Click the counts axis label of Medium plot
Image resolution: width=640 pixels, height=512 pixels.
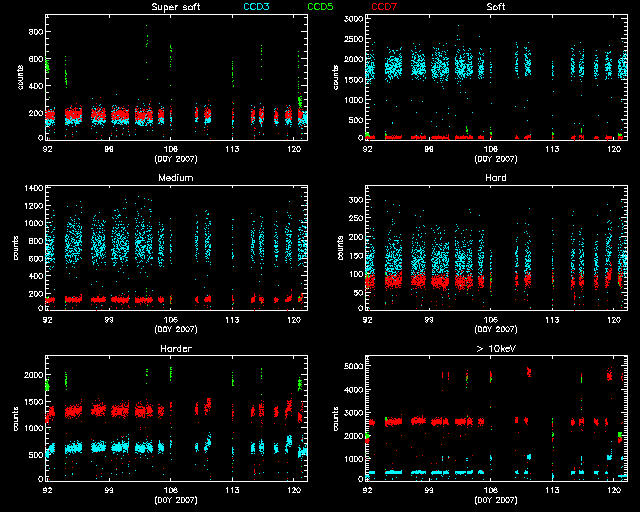[20, 248]
